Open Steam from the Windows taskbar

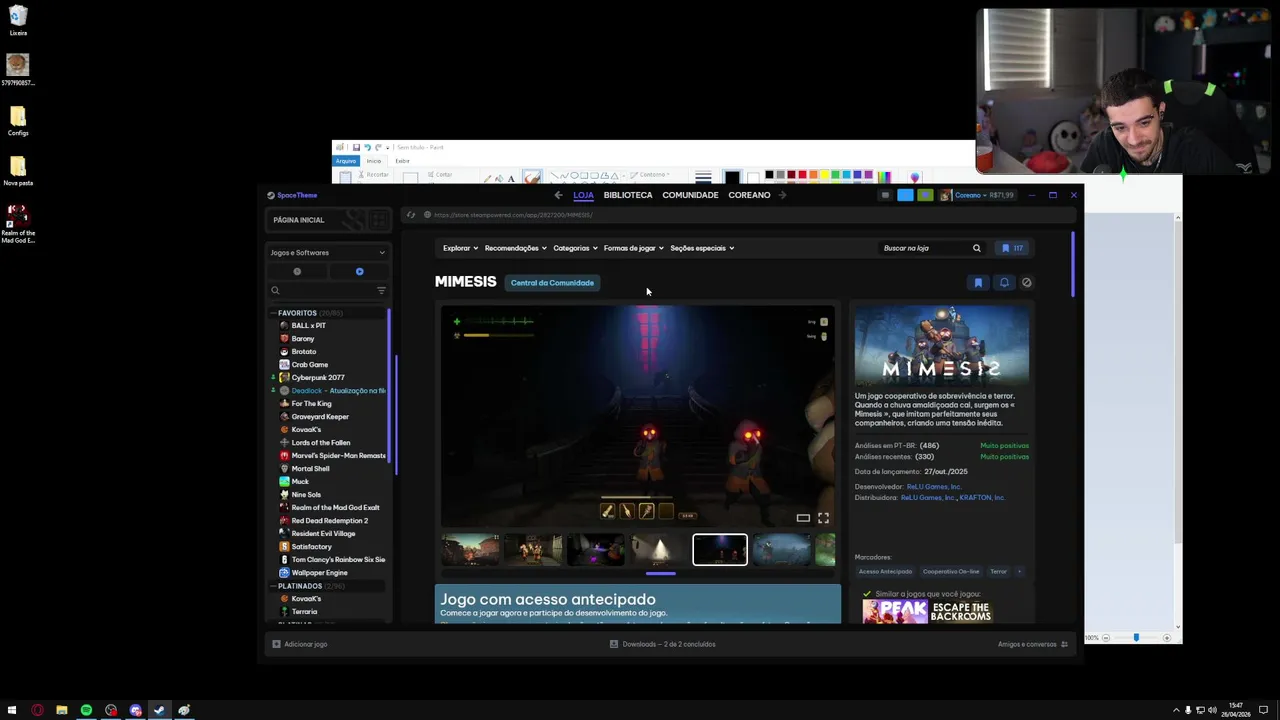tap(159, 710)
